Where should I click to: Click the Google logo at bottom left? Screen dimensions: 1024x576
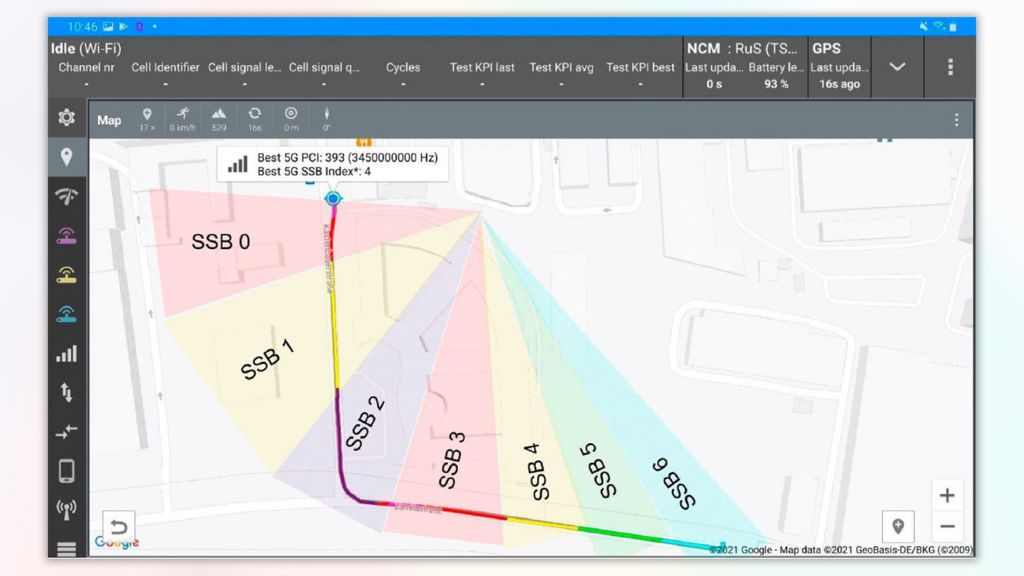pos(116,541)
